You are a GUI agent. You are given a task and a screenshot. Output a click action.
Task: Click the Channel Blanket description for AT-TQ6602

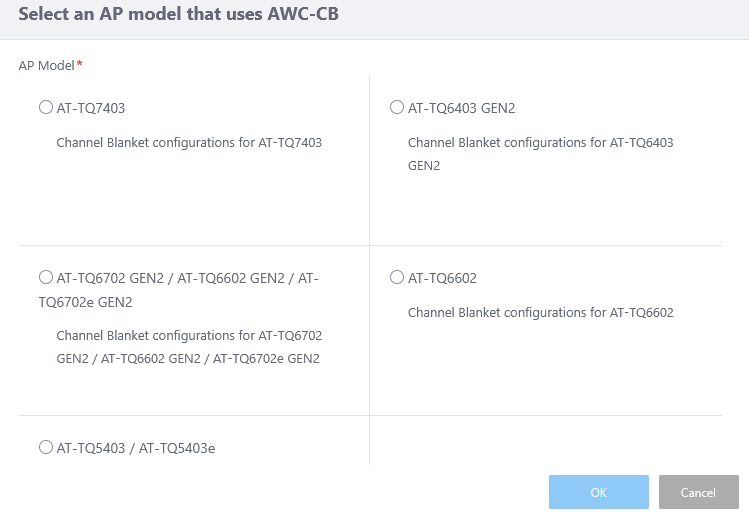pyautogui.click(x=540, y=313)
